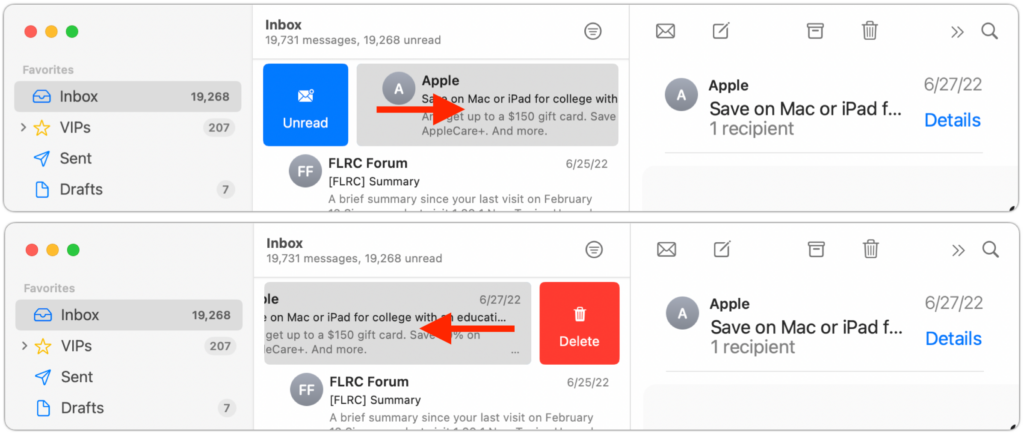Select Drafts mailbox in bottom window sidebar
The image size is (1024, 434).
tap(82, 407)
